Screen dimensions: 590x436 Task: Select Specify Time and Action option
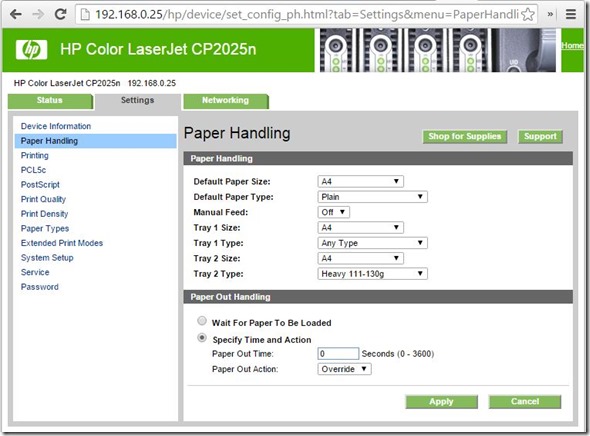[x=202, y=338]
